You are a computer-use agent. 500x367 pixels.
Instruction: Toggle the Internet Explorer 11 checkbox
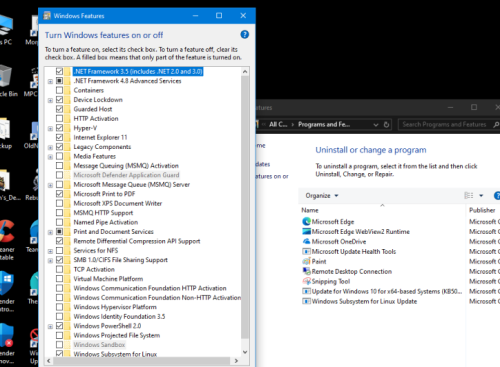click(x=59, y=137)
